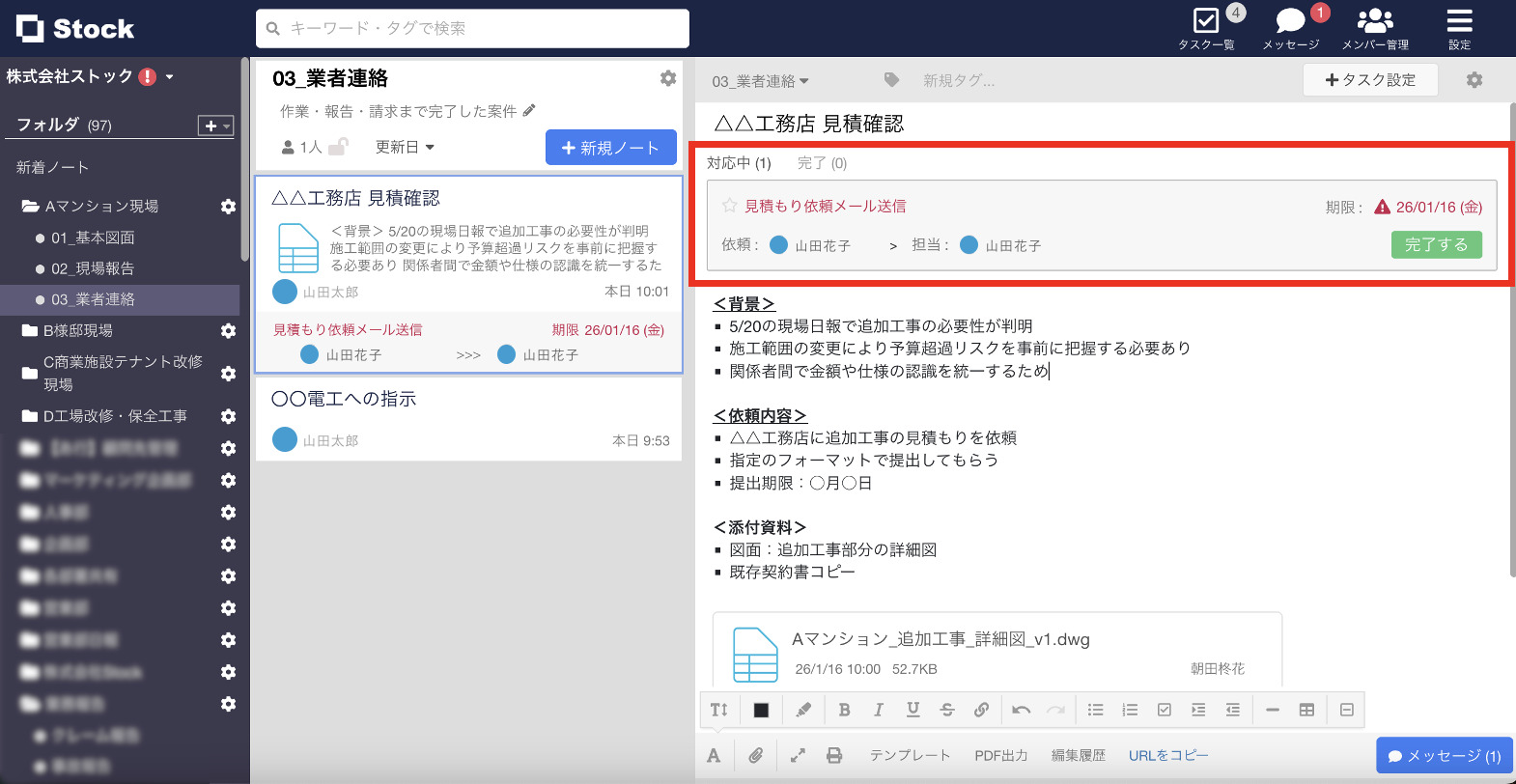This screenshot has height=784, width=1516.
Task: Attach a file with paperclip icon
Action: tap(756, 755)
